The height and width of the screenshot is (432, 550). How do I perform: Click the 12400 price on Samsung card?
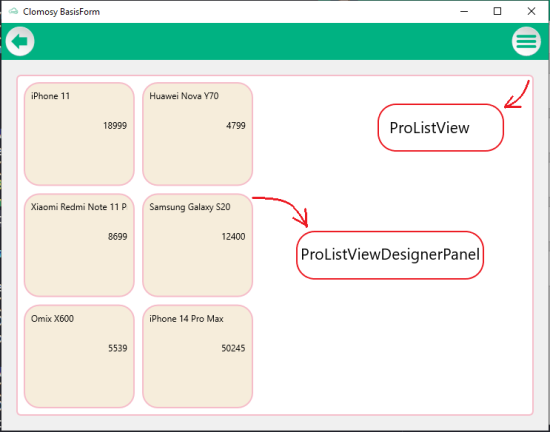click(233, 237)
